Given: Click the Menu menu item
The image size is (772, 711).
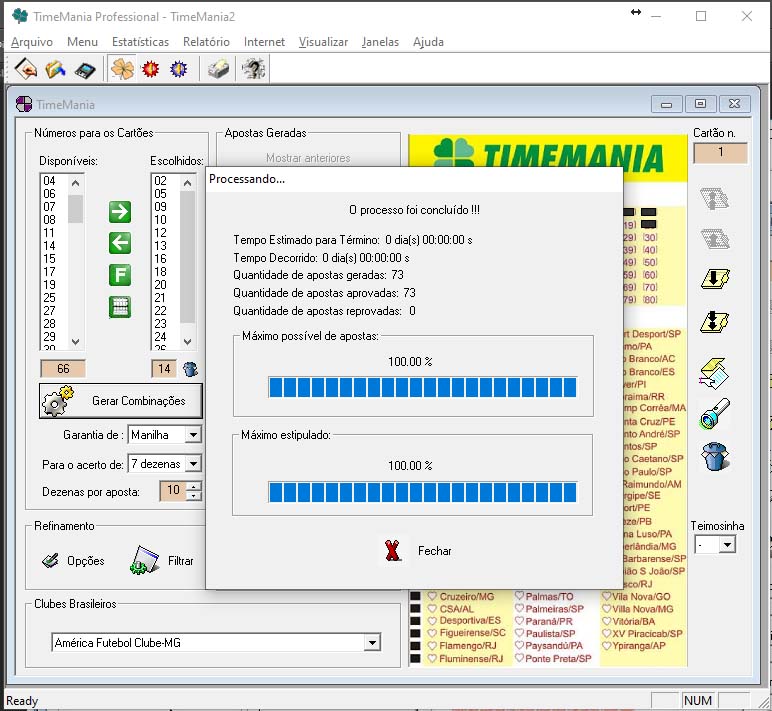Looking at the screenshot, I should click(x=82, y=42).
